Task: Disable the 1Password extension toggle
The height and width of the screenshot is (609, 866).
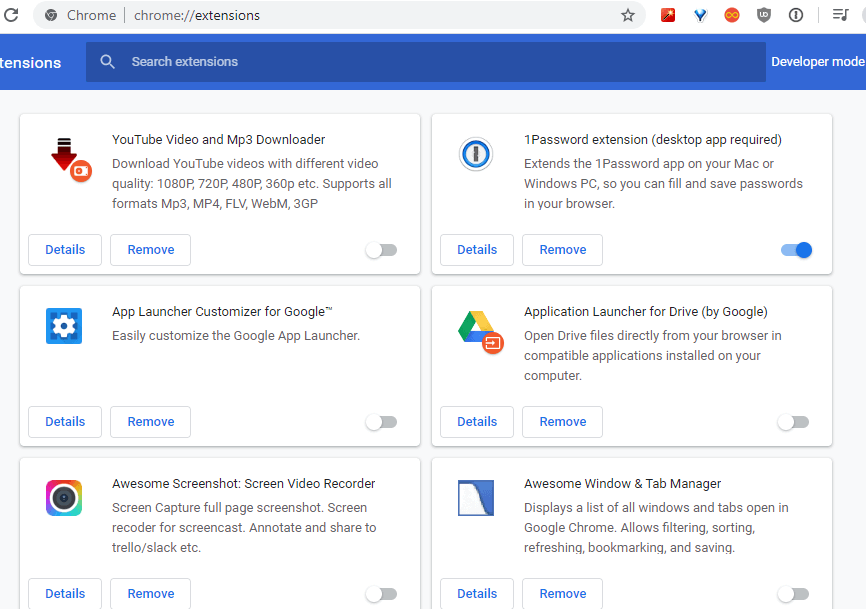Action: 795,249
